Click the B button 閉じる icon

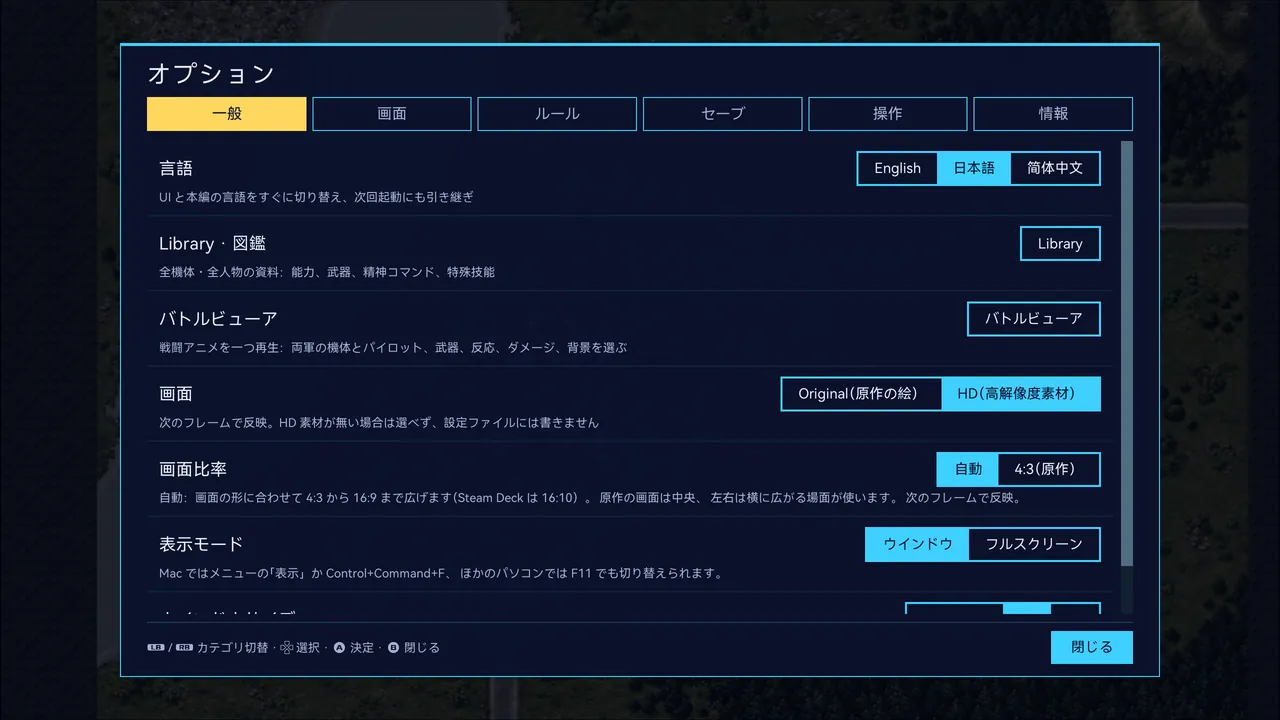[x=393, y=648]
